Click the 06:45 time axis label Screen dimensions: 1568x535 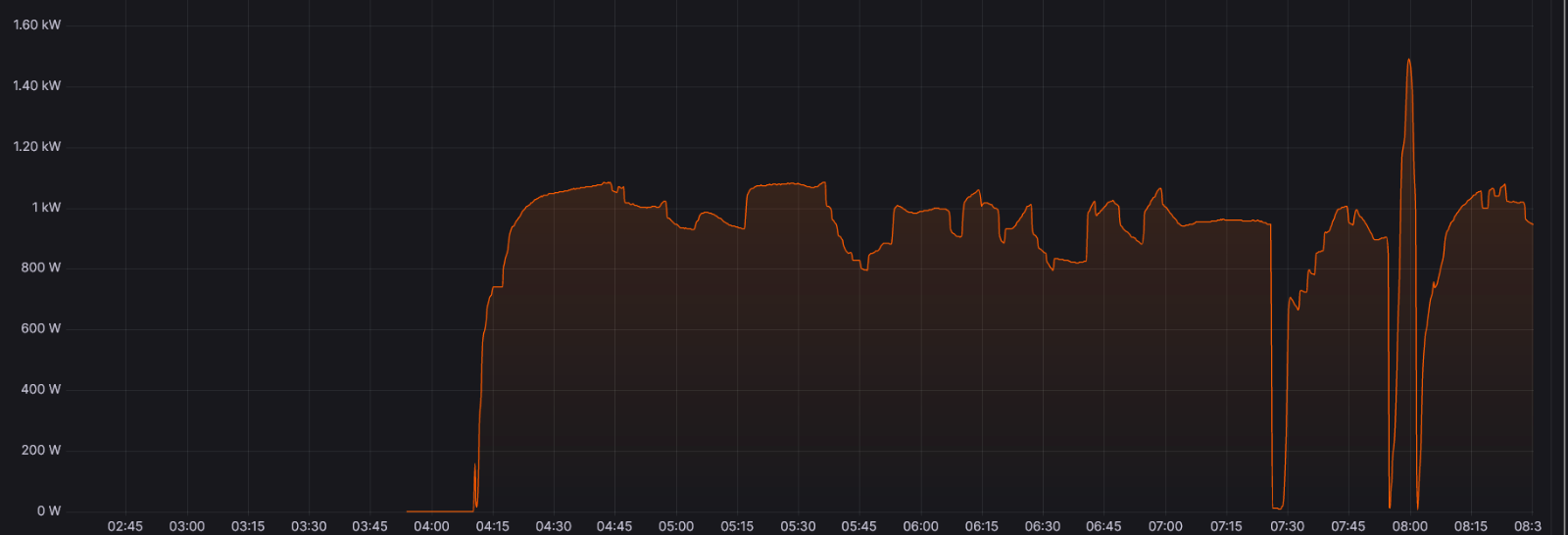tap(1103, 526)
